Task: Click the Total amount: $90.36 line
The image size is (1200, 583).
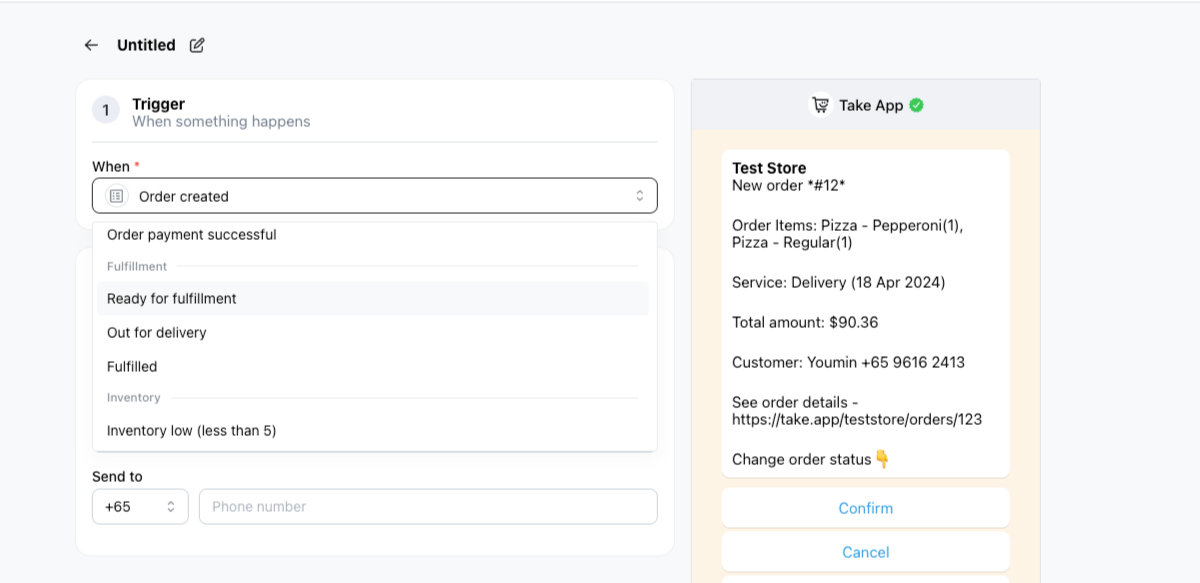Action: pyautogui.click(x=805, y=322)
